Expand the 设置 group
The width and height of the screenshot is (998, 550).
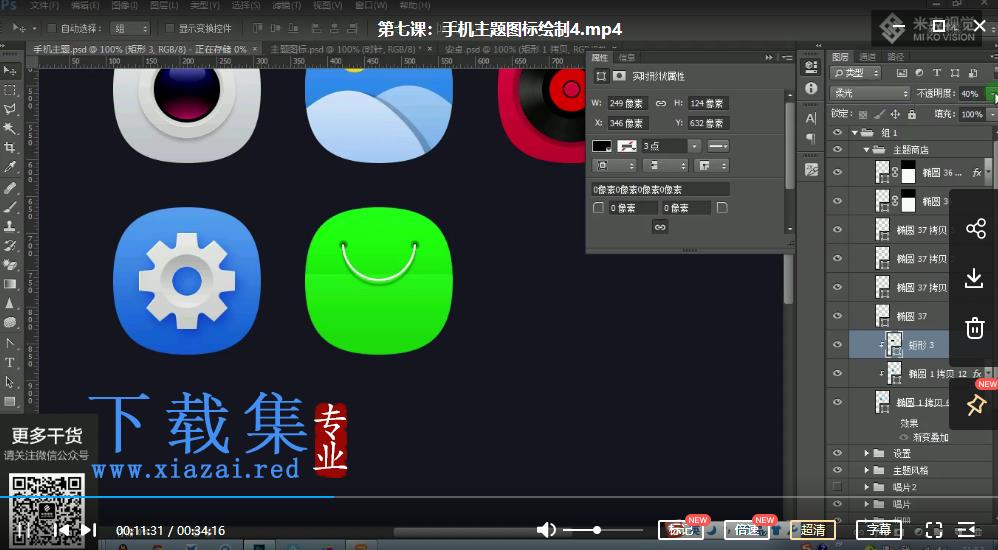click(x=867, y=453)
